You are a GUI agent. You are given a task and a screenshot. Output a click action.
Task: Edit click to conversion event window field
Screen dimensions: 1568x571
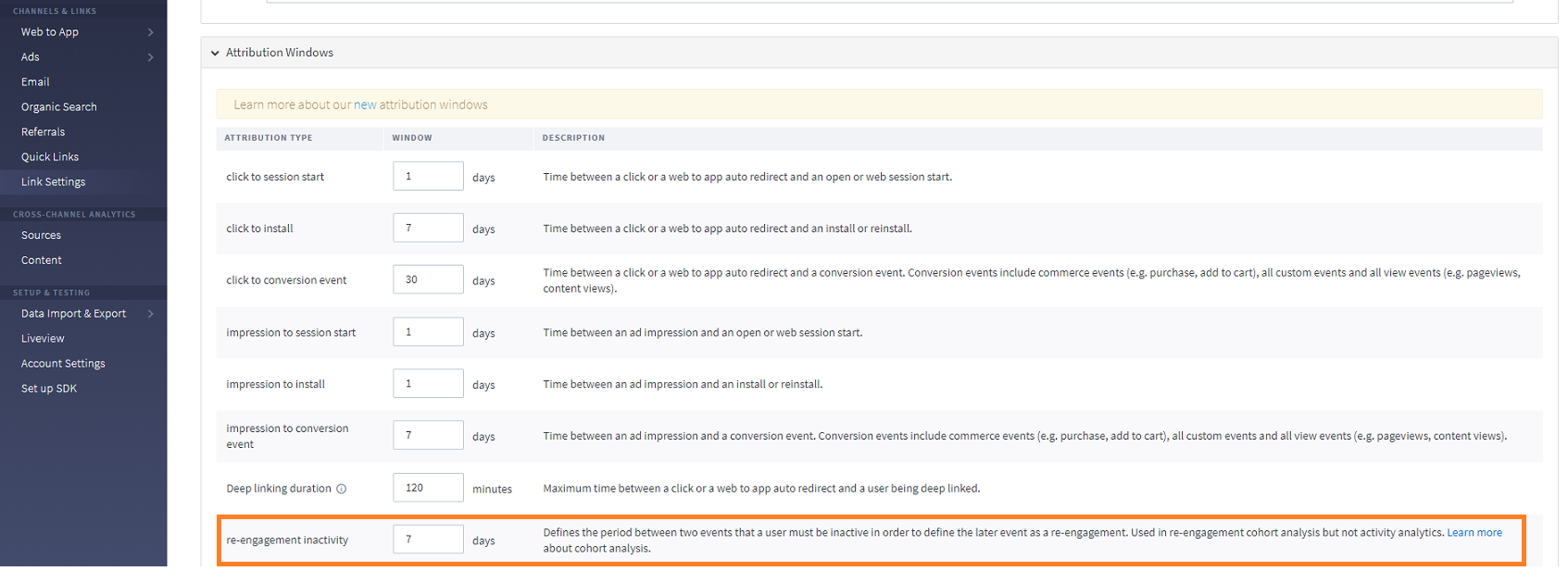coord(428,279)
